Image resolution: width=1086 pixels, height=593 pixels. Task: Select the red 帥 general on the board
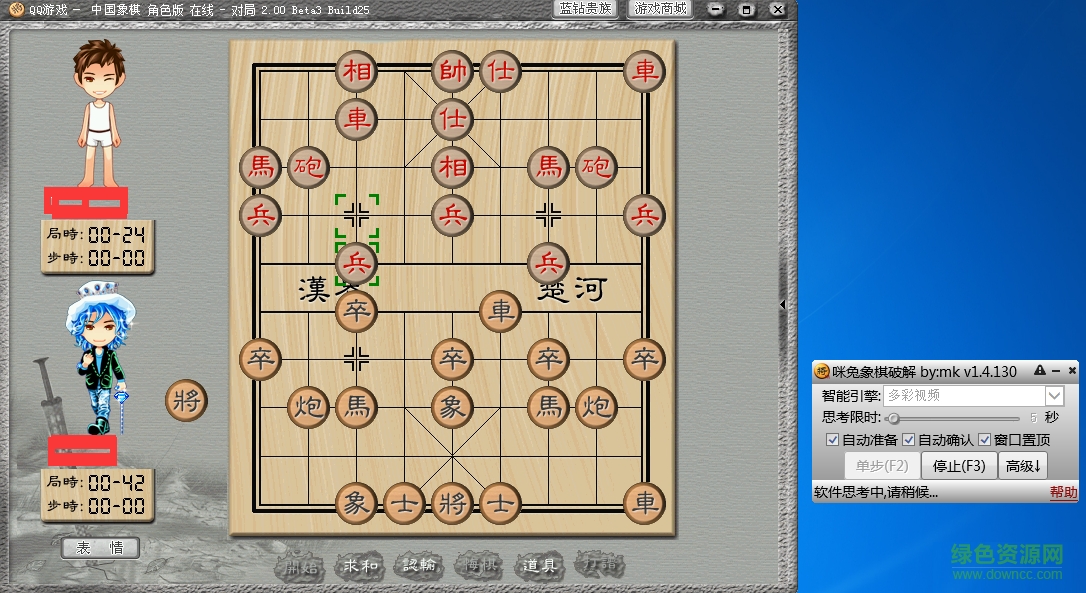point(451,71)
